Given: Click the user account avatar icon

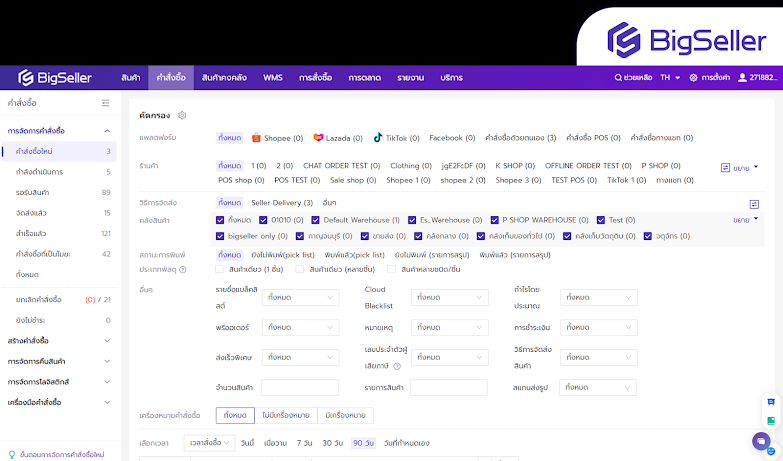Looking at the screenshot, I should click(x=742, y=77).
